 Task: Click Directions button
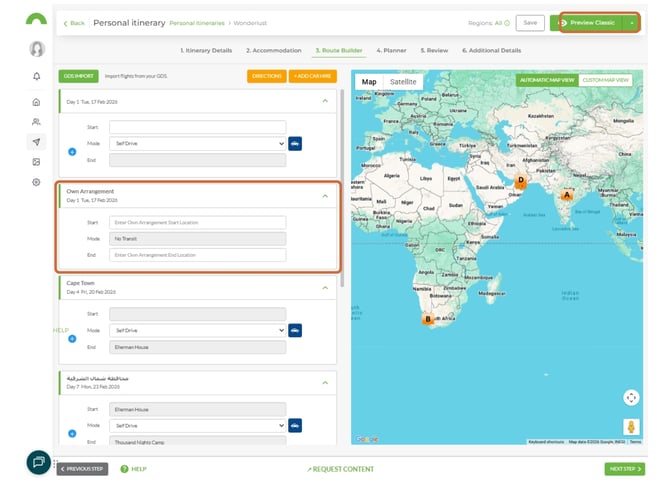tap(267, 76)
